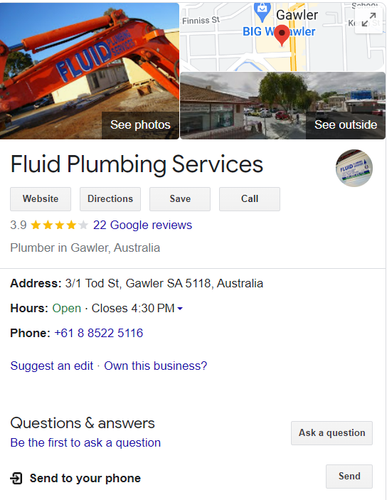387x500 pixels.
Task: Click the Send to your phone icon
Action: pyautogui.click(x=16, y=478)
